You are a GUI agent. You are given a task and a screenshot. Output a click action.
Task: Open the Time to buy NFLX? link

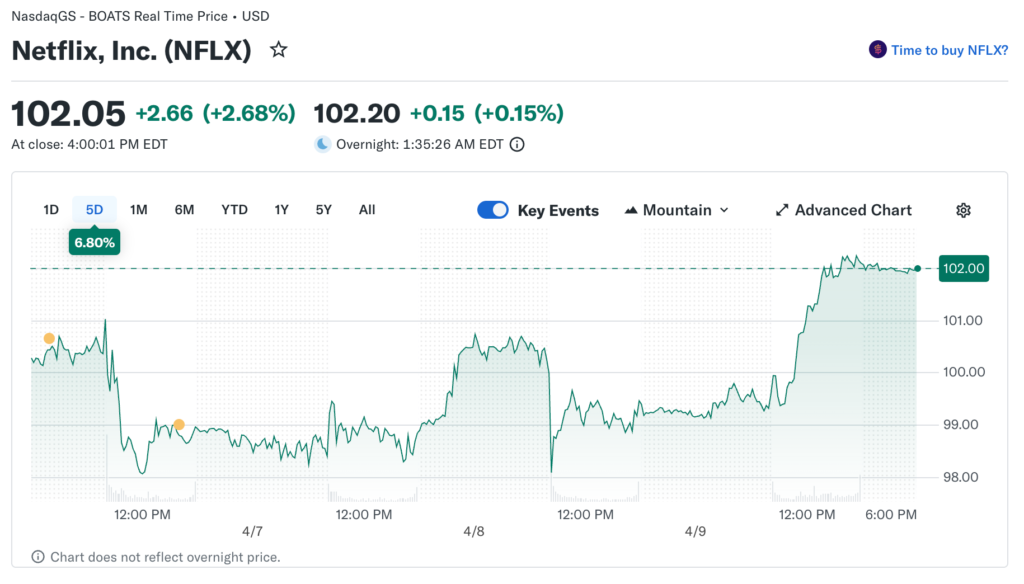coord(949,50)
